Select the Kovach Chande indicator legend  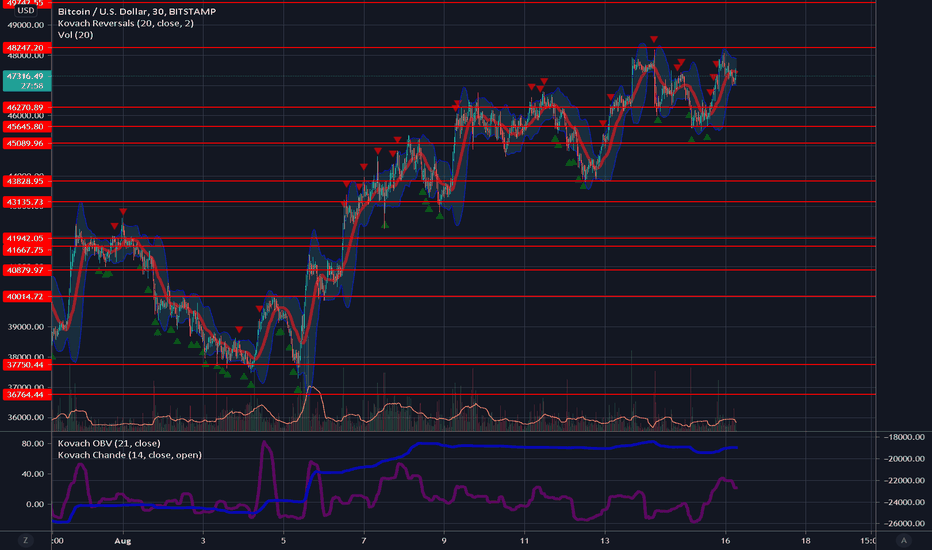(130, 455)
